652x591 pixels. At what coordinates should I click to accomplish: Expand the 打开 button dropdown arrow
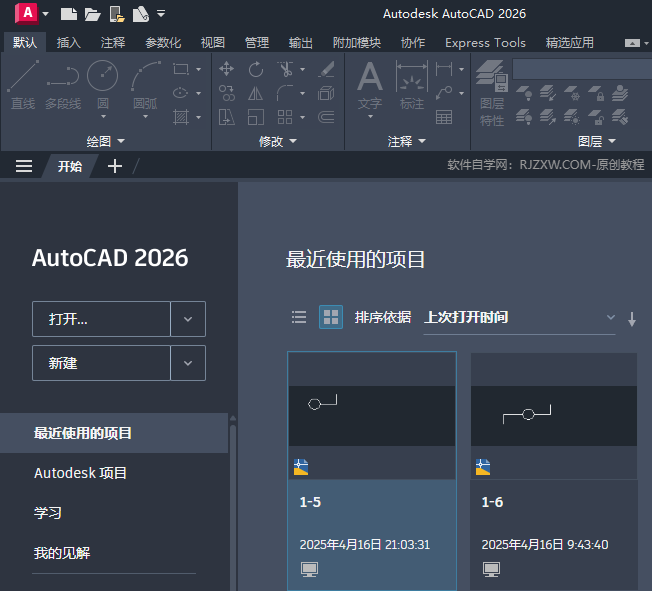tap(188, 319)
